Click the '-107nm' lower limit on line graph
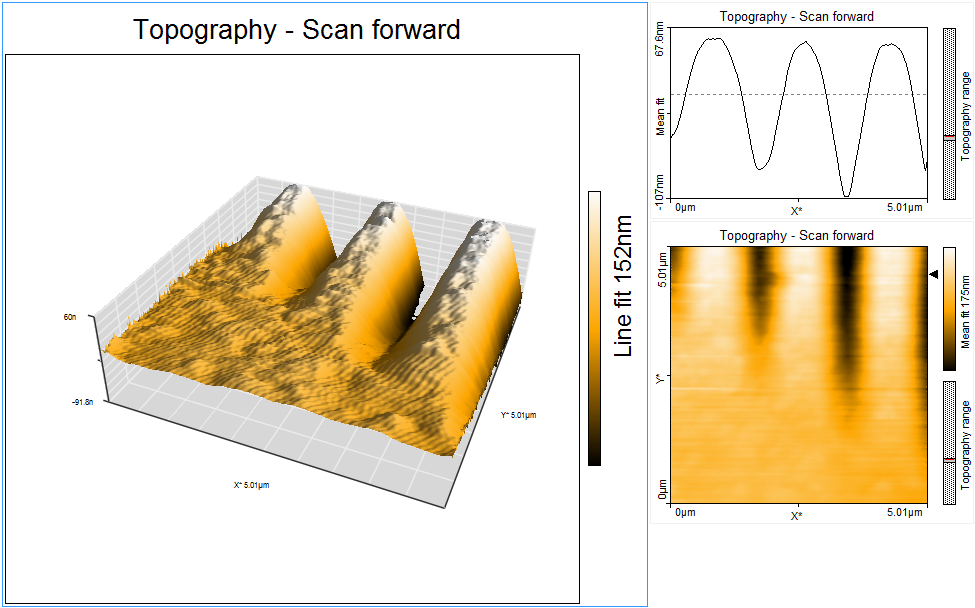 (659, 183)
